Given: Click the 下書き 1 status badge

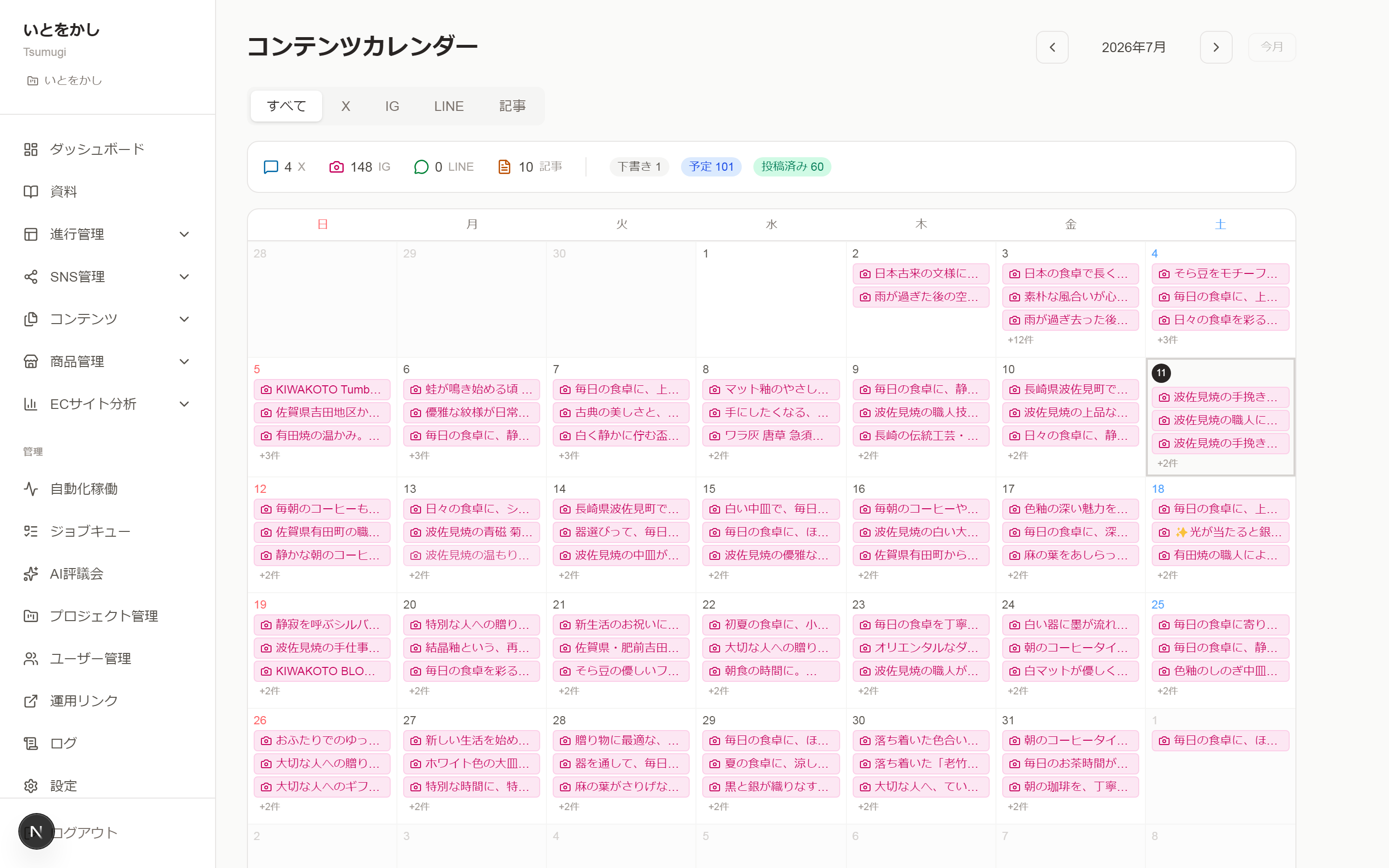Looking at the screenshot, I should (639, 167).
